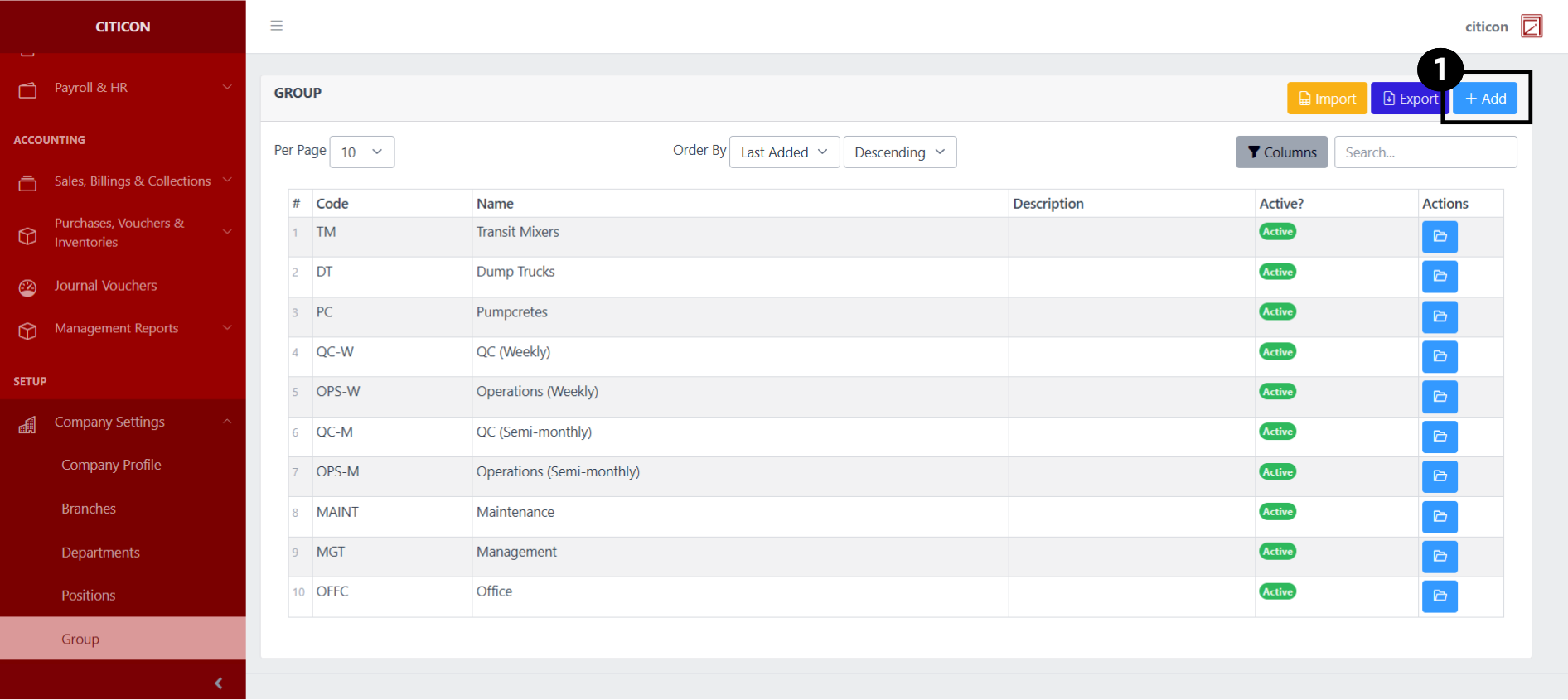Click the blue Add button
The height and width of the screenshot is (700, 1568).
[x=1485, y=99]
